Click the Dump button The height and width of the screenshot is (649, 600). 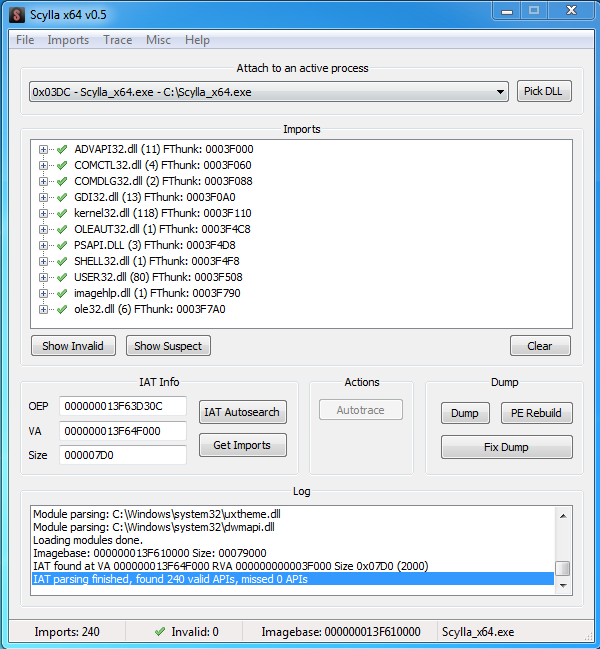tap(465, 413)
